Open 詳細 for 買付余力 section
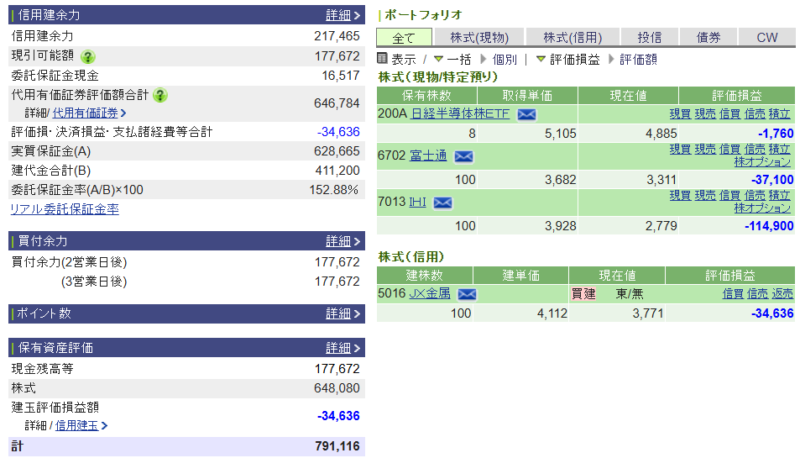This screenshot has width=800, height=458. 343,241
